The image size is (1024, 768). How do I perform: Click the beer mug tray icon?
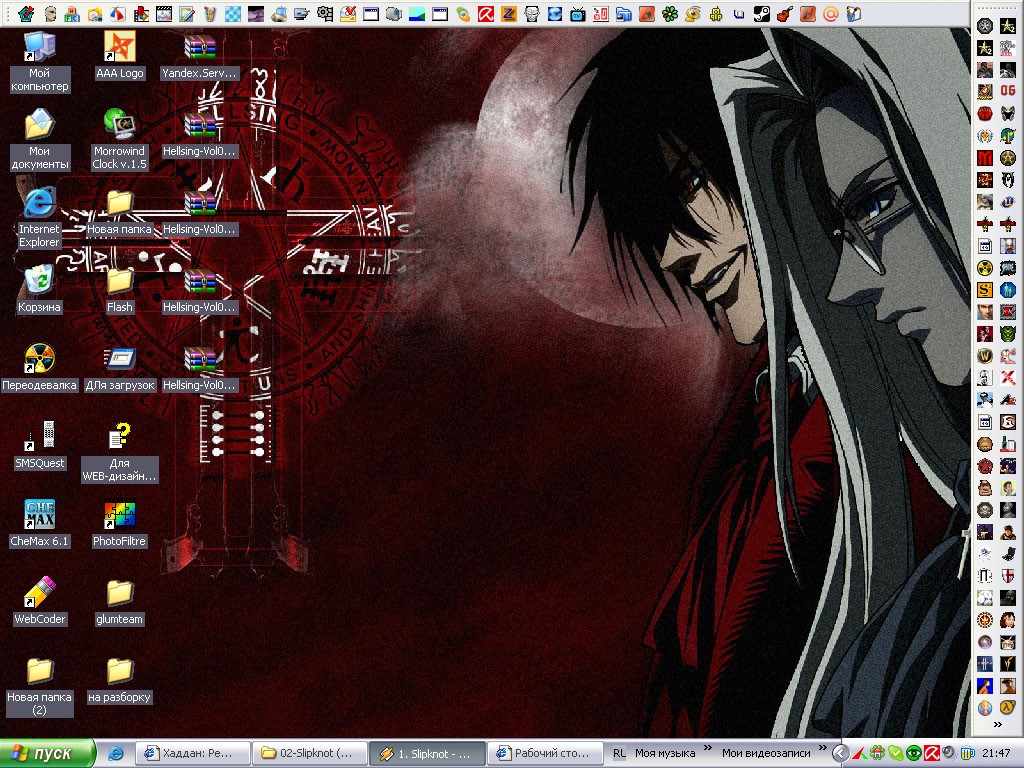point(967,754)
